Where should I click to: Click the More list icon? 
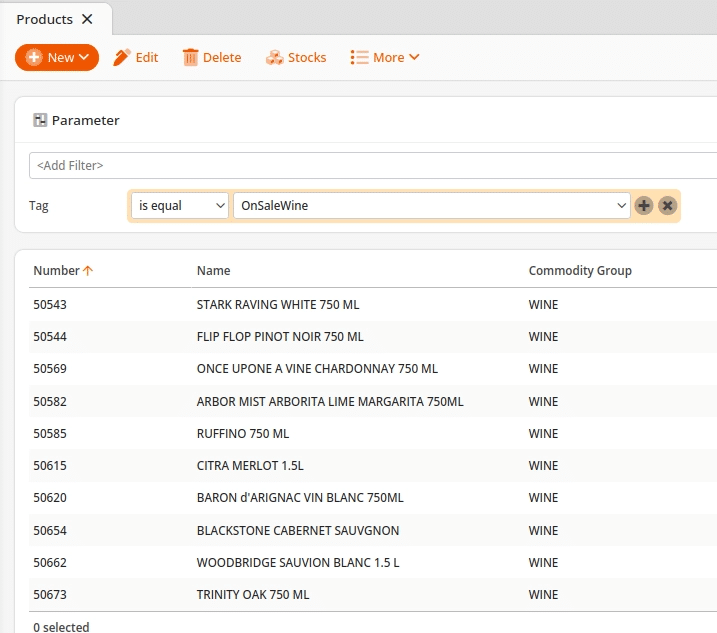pyautogui.click(x=359, y=58)
